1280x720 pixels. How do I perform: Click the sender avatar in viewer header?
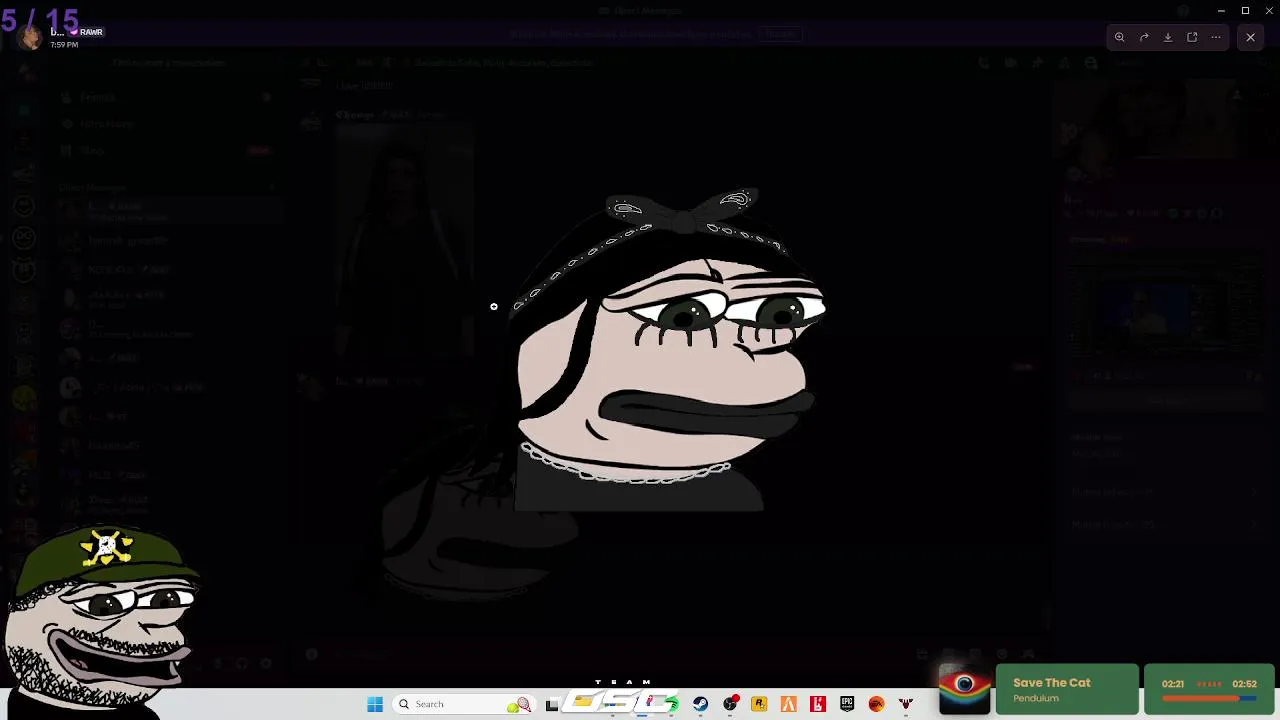coord(31,37)
